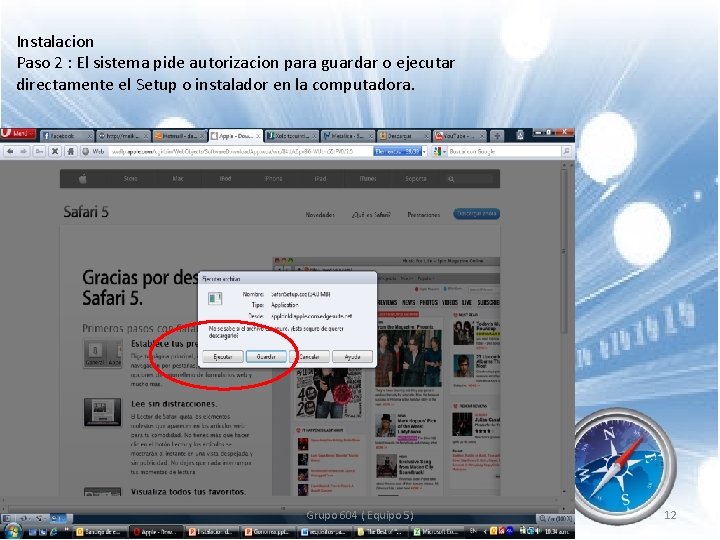Open the ¿Qué es Safari? link
Image resolution: width=720 pixels, height=540 pixels.
[371, 214]
